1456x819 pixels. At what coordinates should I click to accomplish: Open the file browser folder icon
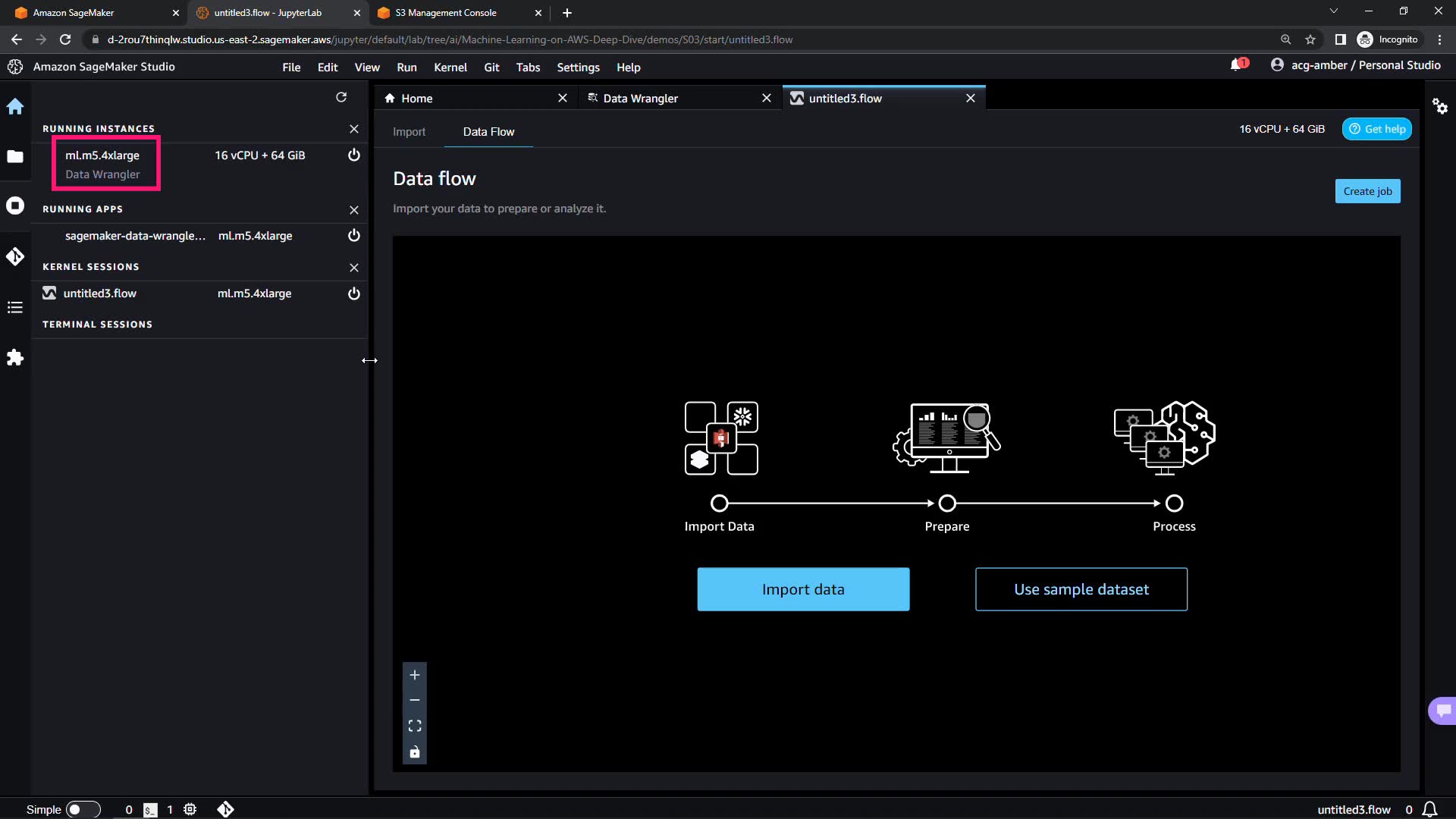15,156
